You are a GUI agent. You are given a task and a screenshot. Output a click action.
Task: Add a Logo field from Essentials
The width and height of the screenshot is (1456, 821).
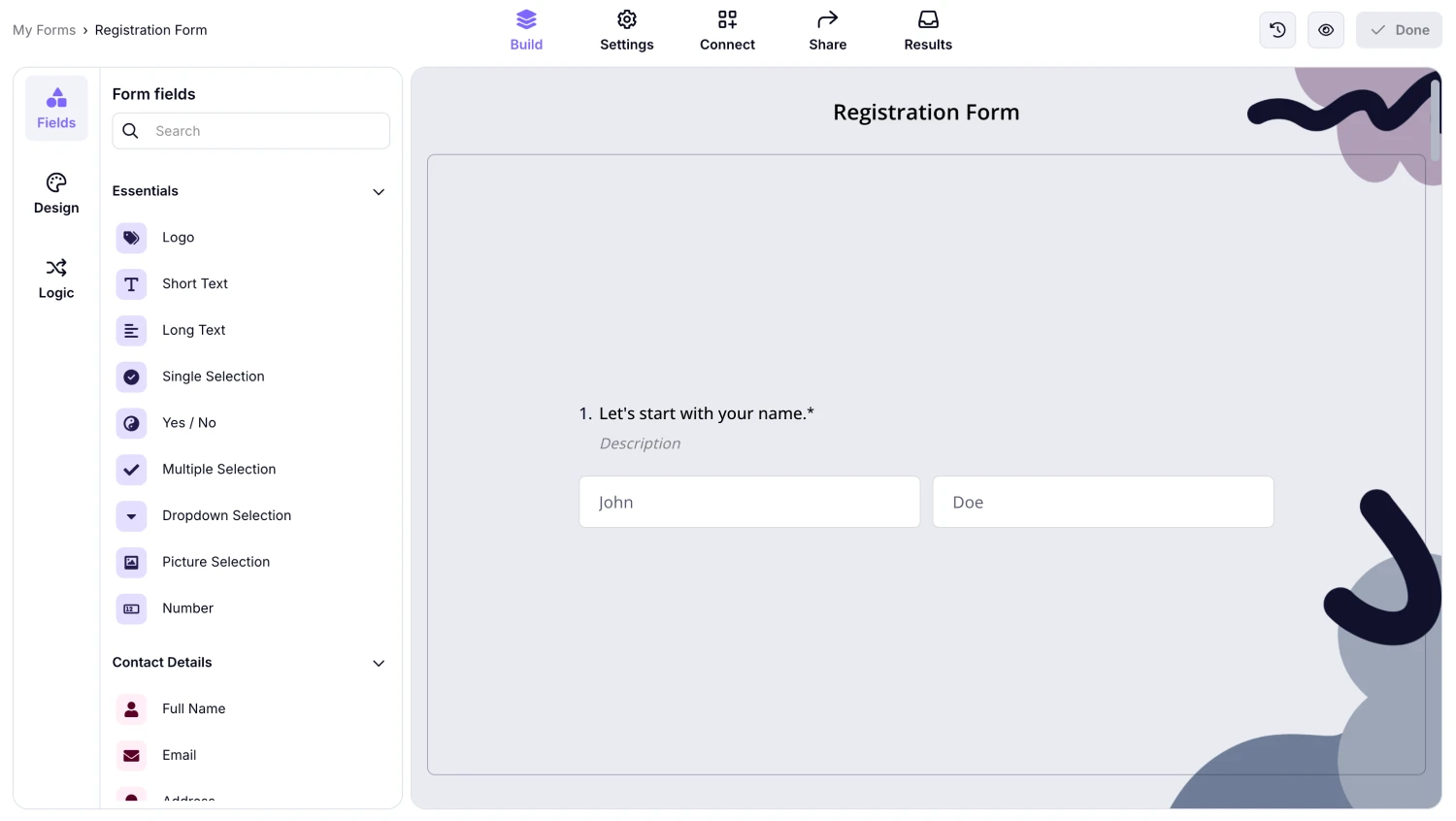pos(131,237)
